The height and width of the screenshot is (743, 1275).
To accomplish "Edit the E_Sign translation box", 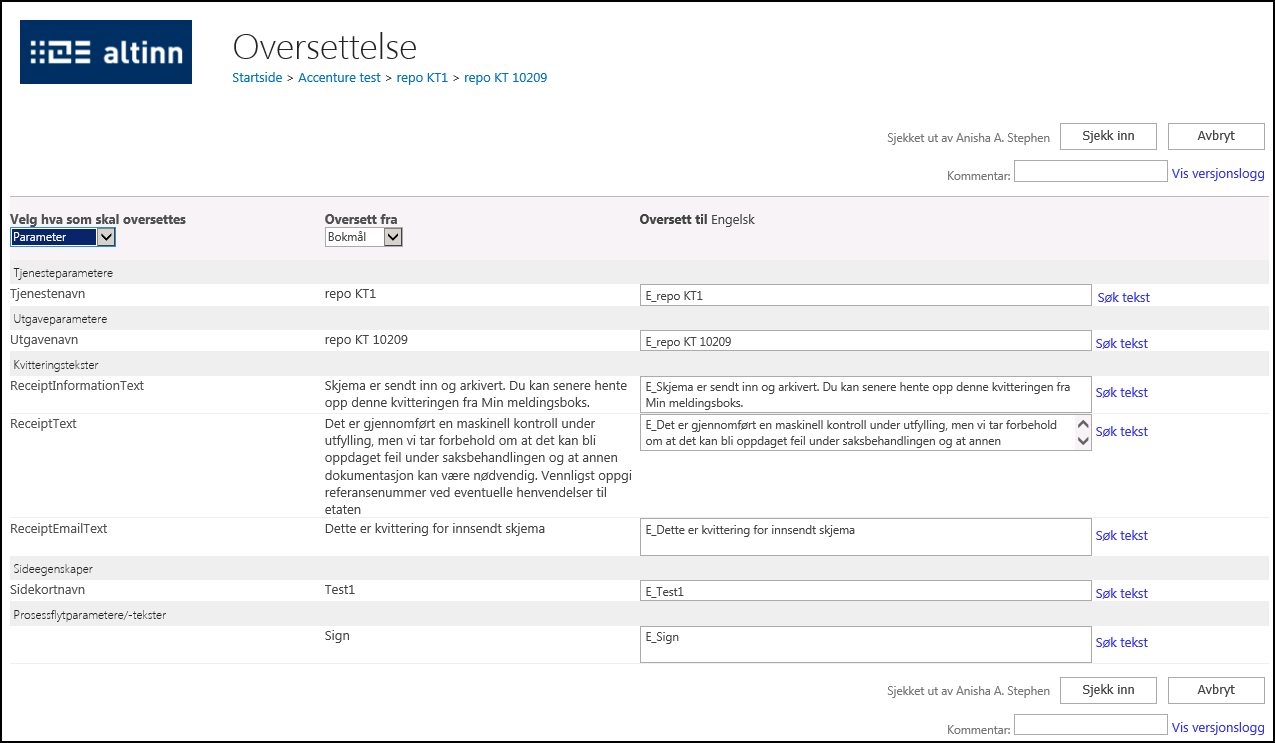I will [x=865, y=644].
